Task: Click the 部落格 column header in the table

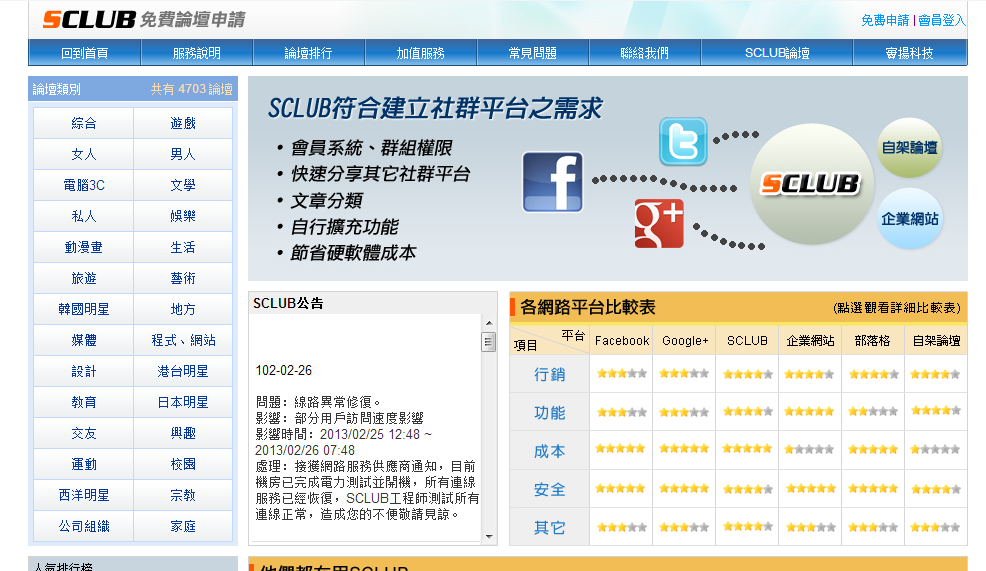Action: coord(873,340)
